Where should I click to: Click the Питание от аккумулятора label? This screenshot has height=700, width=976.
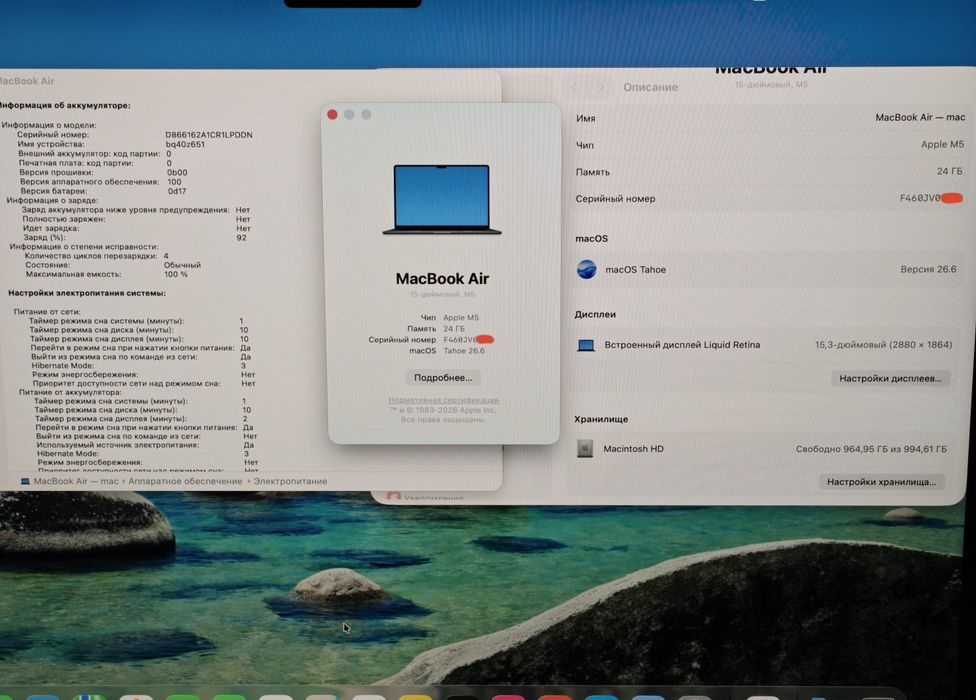coord(70,392)
